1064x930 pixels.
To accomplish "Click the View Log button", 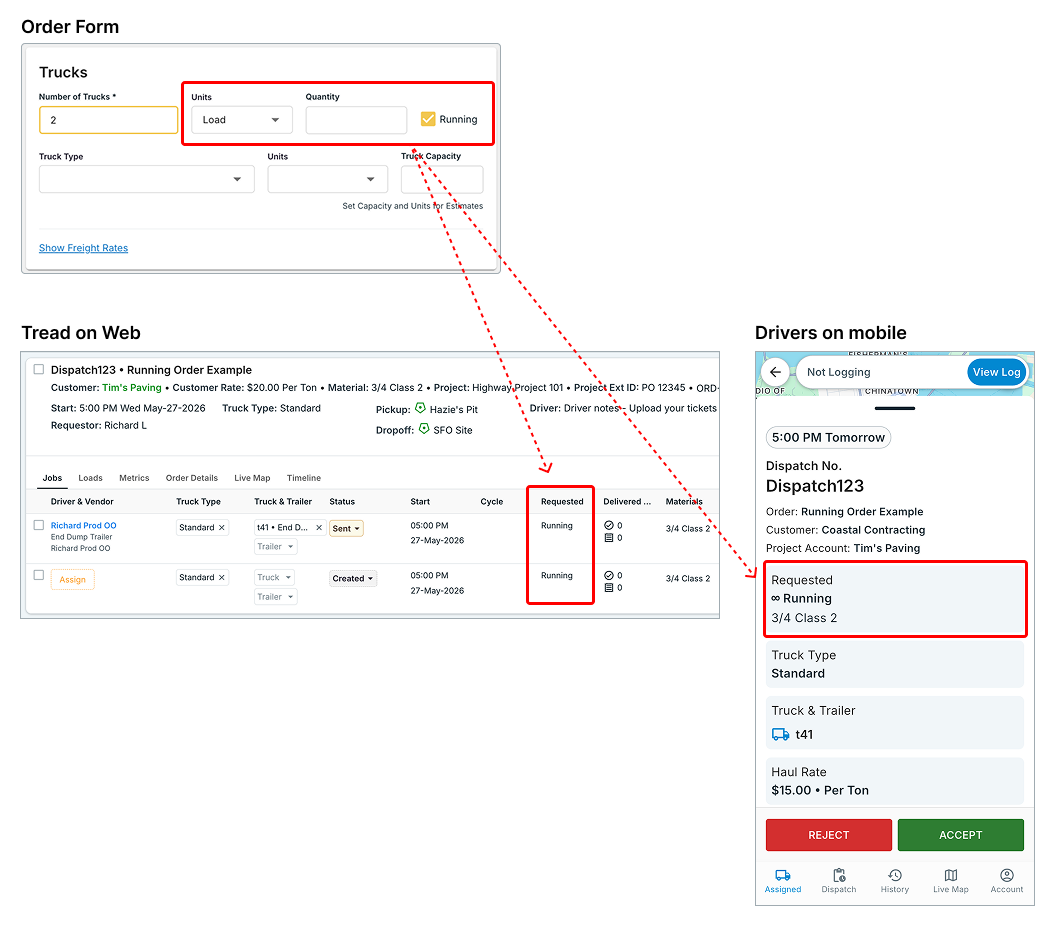I will (x=996, y=372).
